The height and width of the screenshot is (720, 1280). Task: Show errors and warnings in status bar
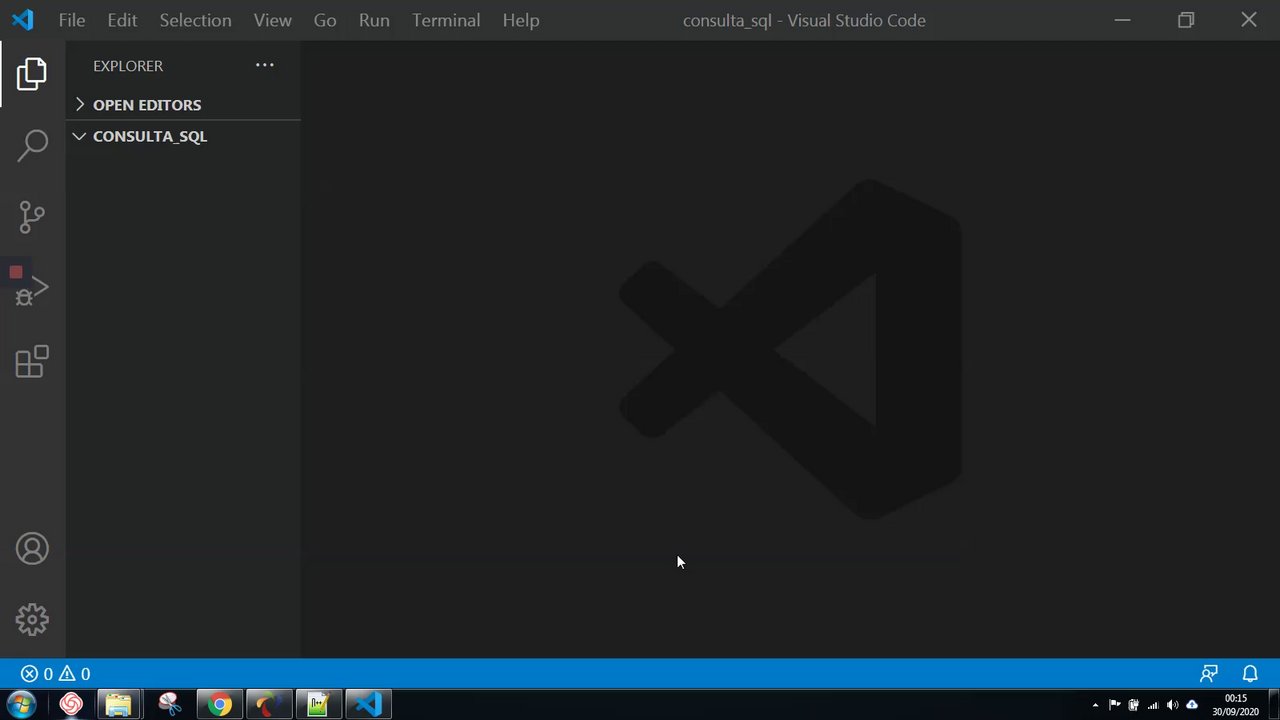click(56, 674)
